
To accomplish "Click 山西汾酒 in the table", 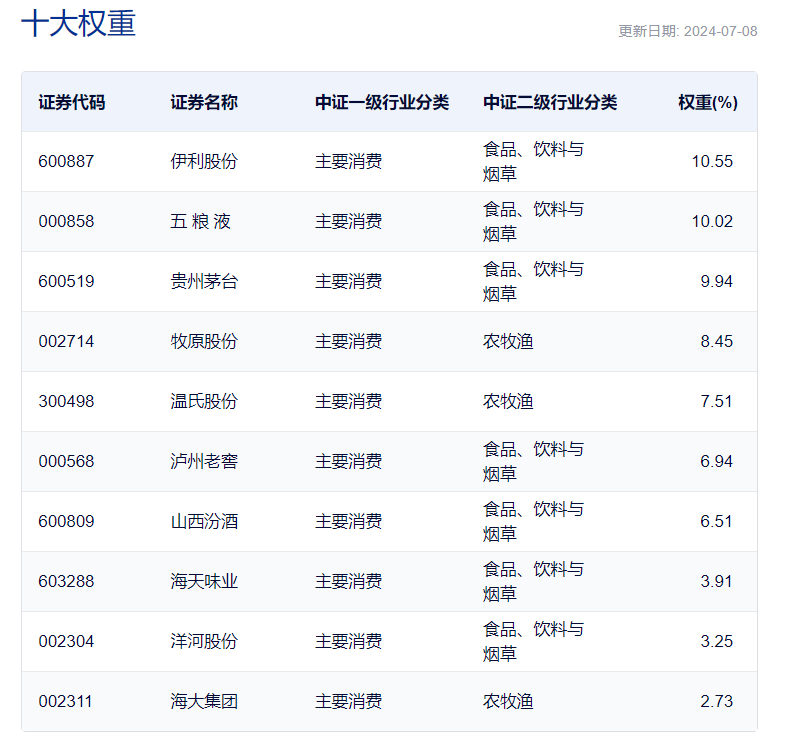I will pos(204,521).
